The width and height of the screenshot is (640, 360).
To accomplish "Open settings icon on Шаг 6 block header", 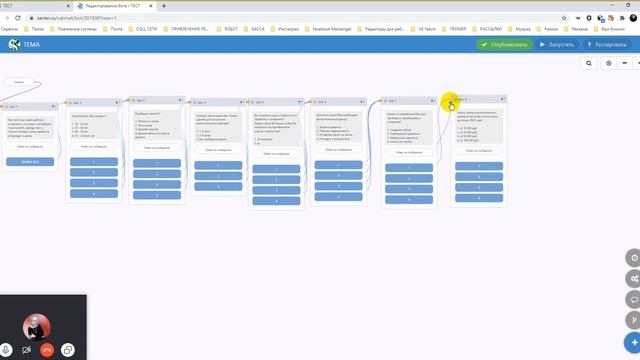I will pos(362,102).
